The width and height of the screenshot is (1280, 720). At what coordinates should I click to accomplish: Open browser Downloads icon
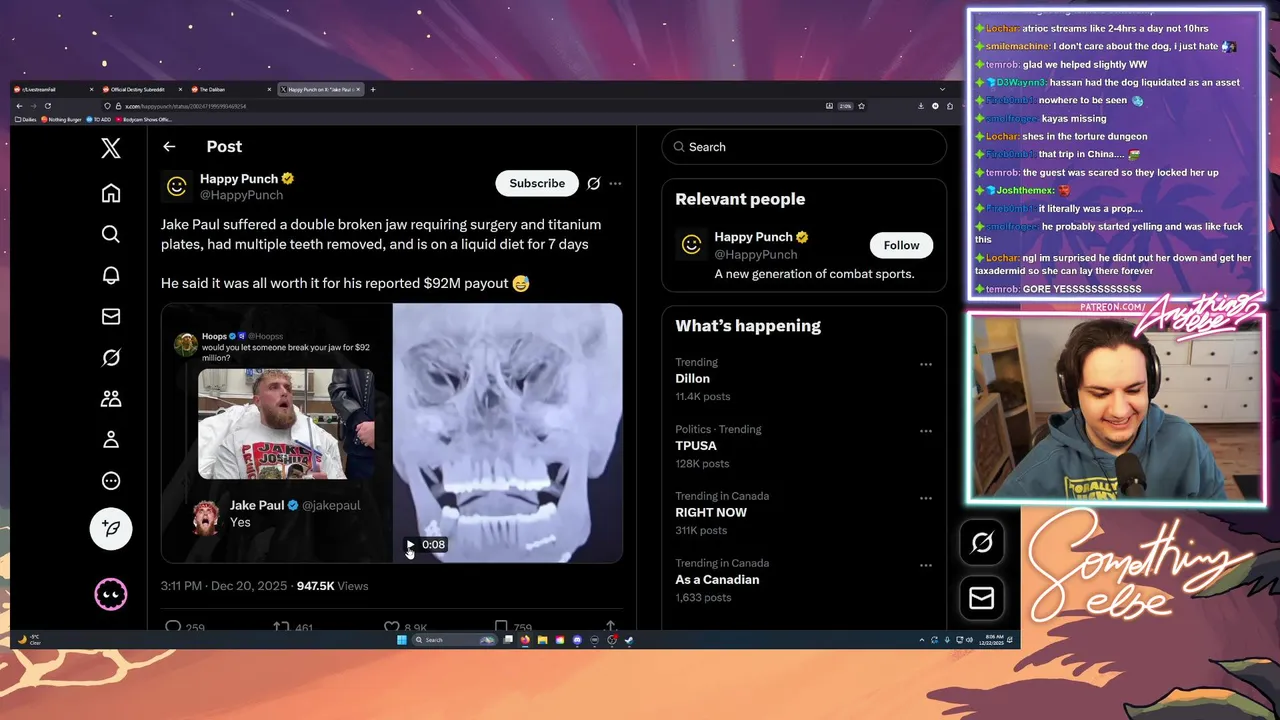(x=921, y=106)
